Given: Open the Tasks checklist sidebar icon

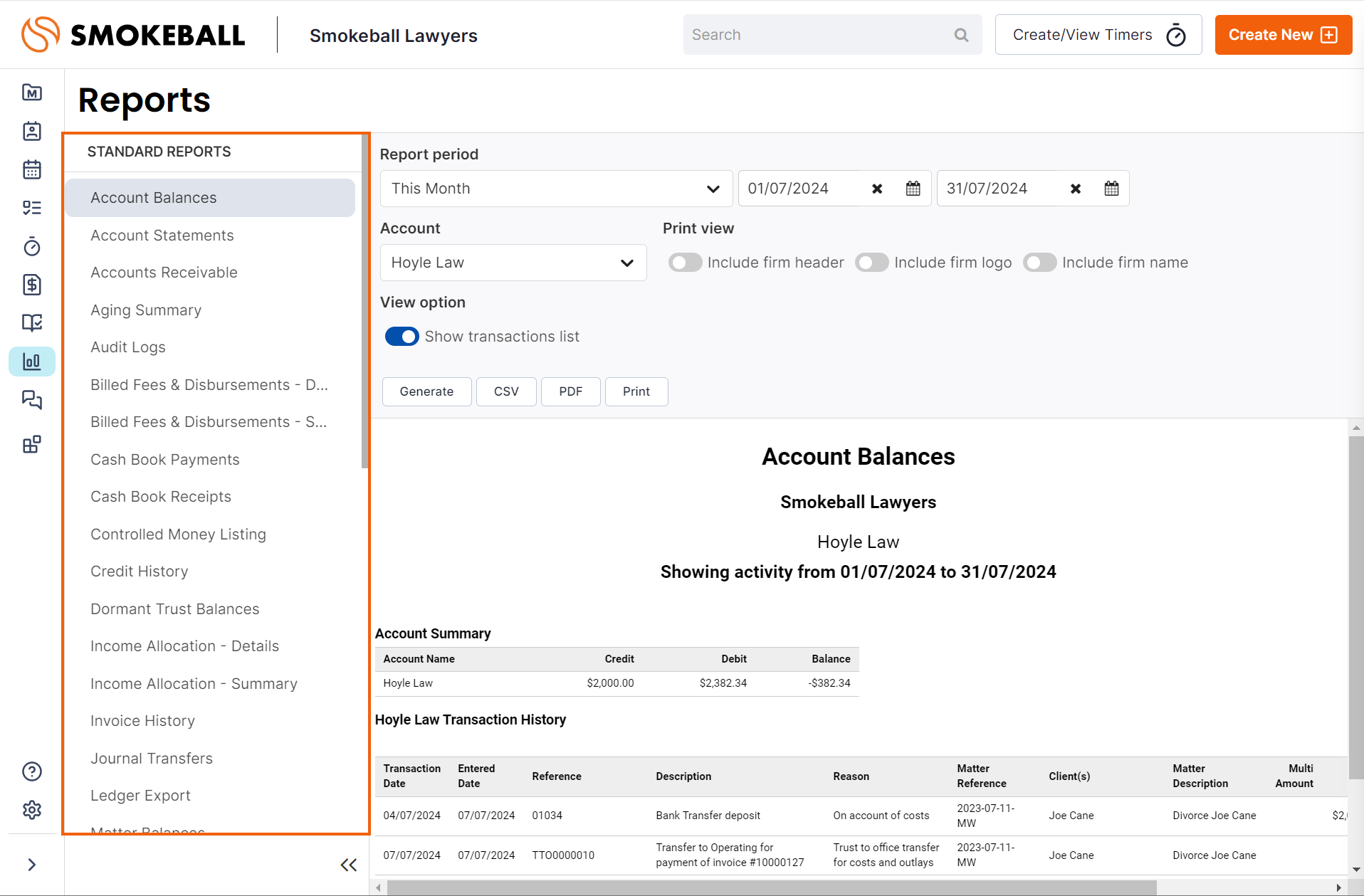Looking at the screenshot, I should [32, 208].
